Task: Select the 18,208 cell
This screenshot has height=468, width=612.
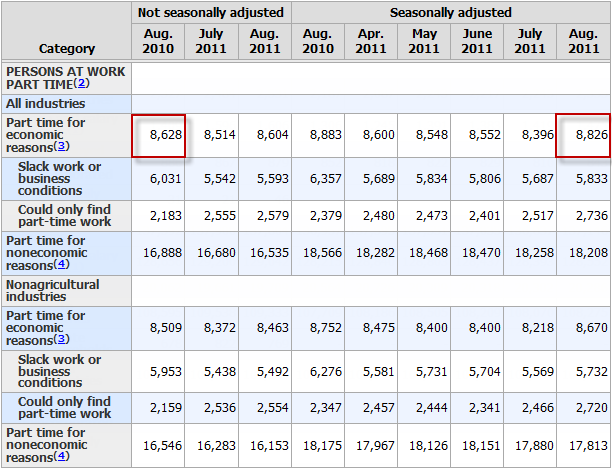Action: click(x=584, y=253)
